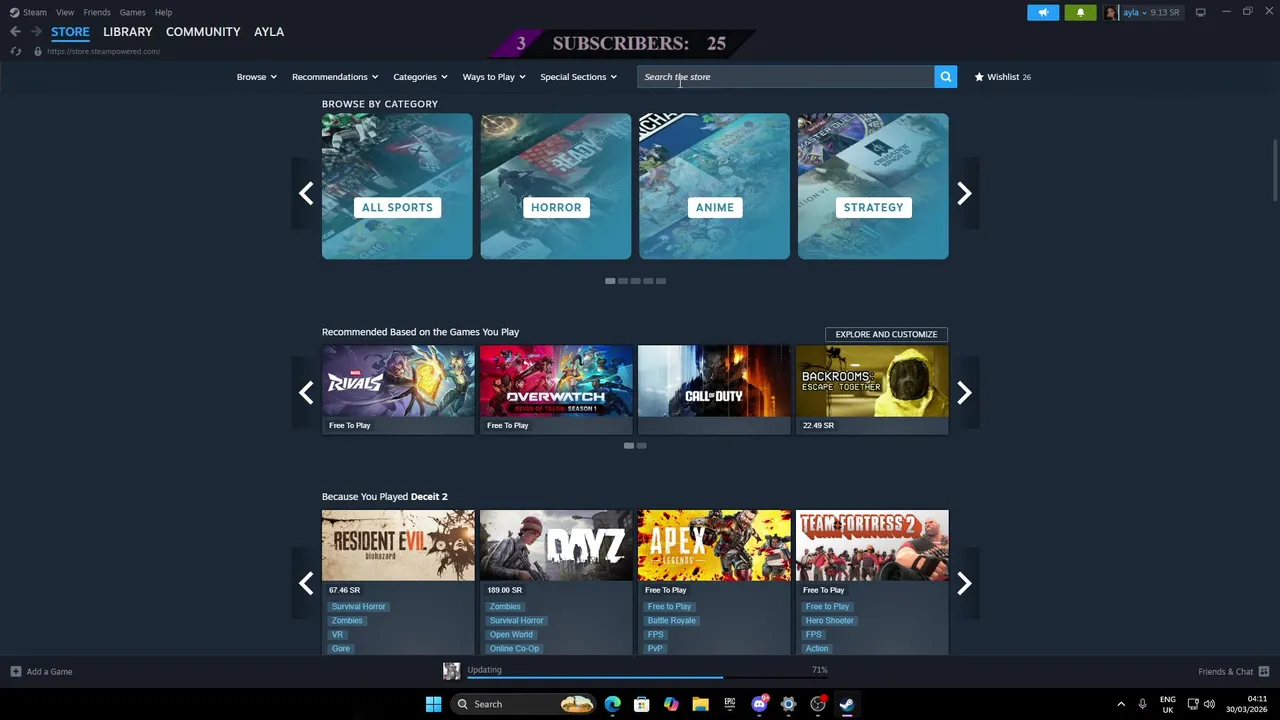Open File Explorer from the taskbar
This screenshot has height=720, width=1280.
(701, 704)
